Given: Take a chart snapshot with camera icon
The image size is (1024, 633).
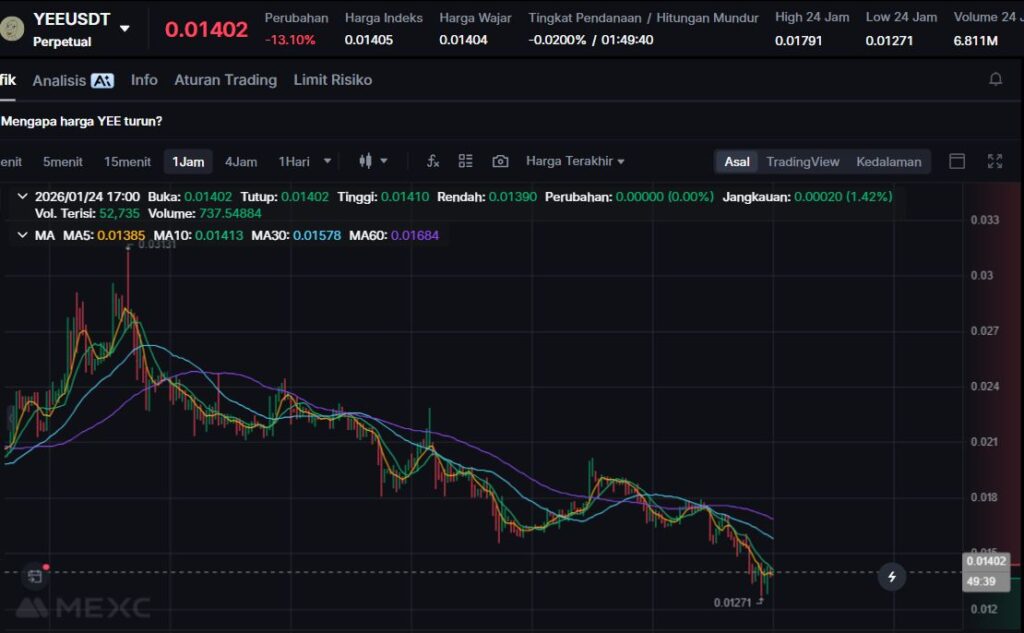Looking at the screenshot, I should coord(500,161).
